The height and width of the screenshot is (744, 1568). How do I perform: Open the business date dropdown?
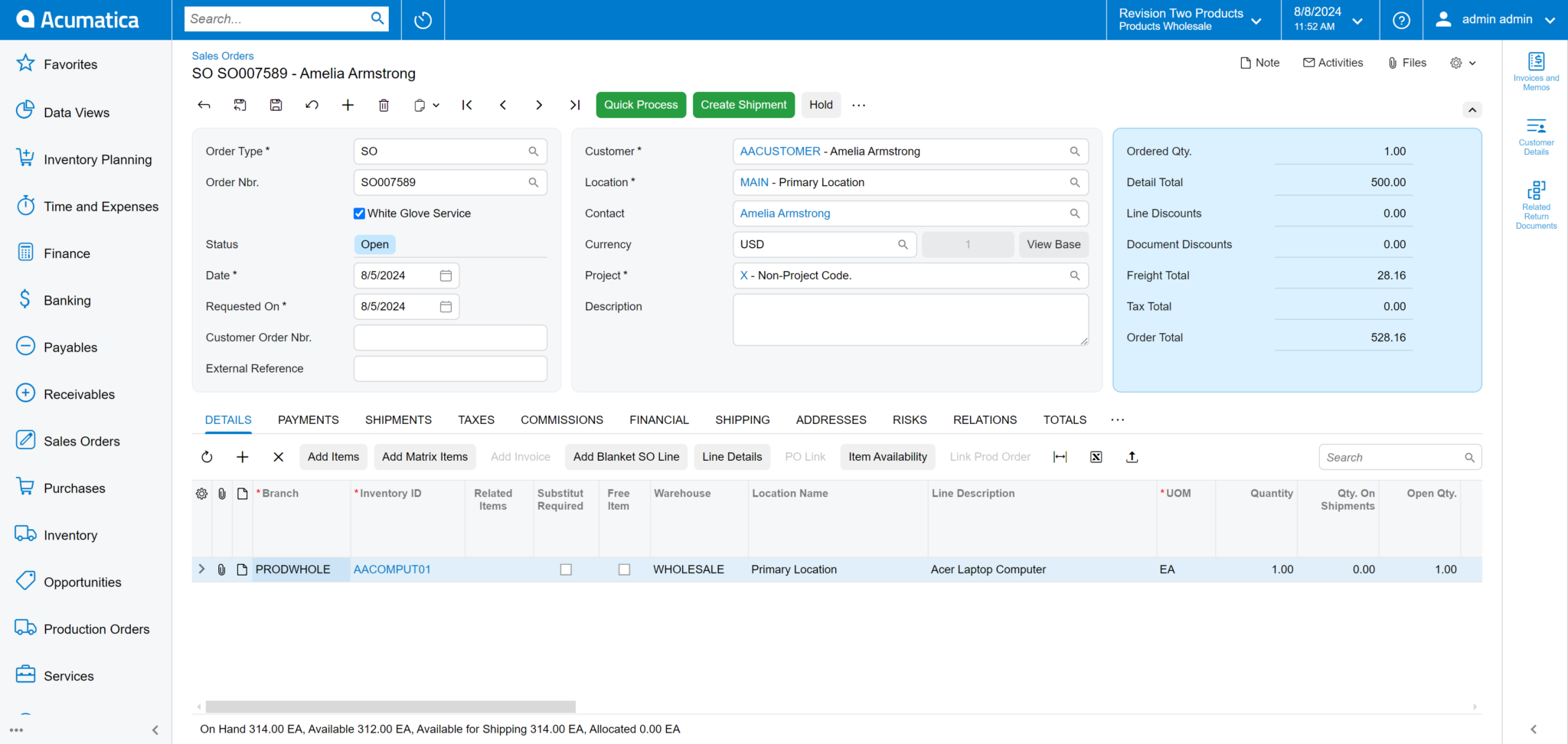click(x=1359, y=20)
